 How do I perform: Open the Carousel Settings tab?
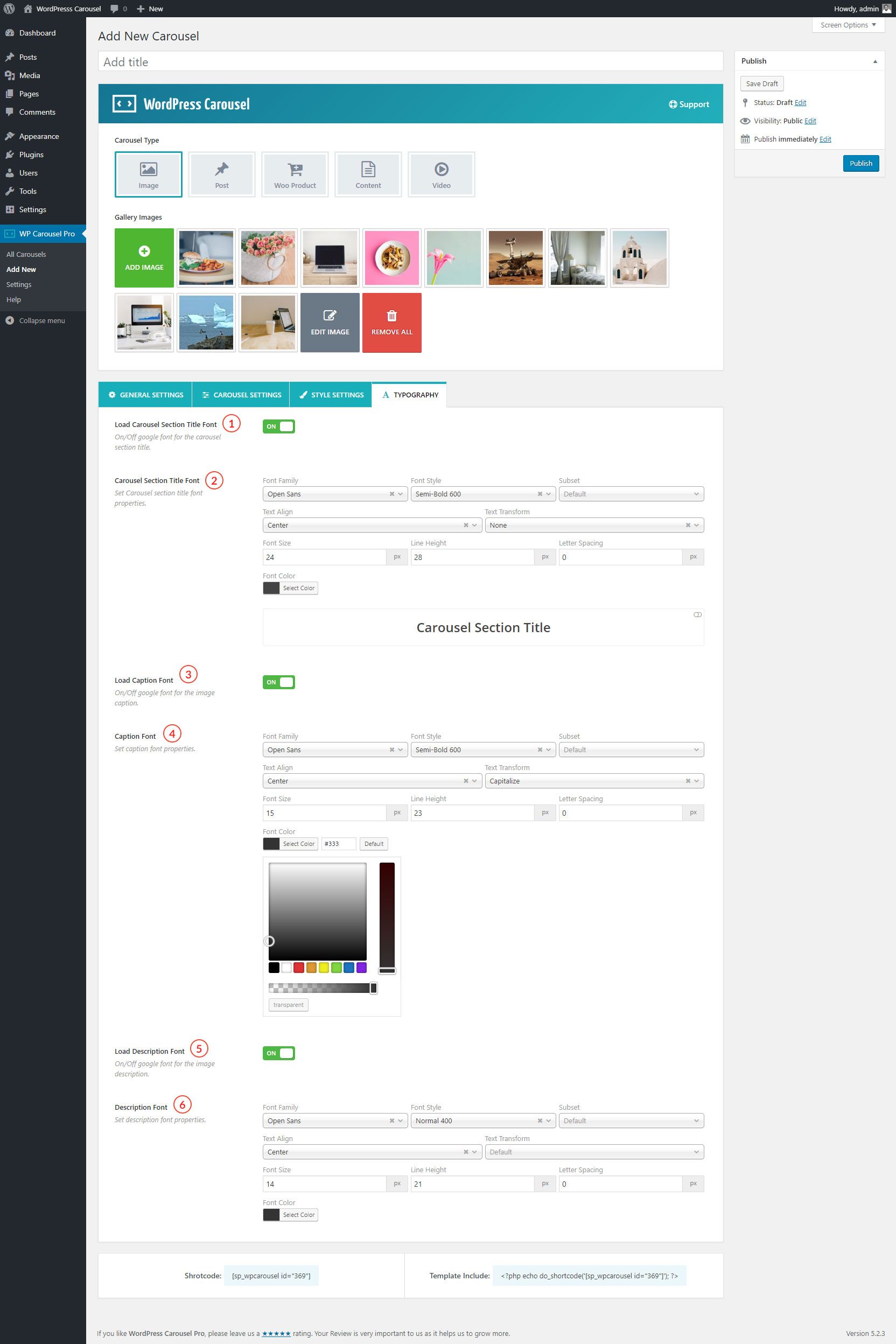pyautogui.click(x=241, y=395)
